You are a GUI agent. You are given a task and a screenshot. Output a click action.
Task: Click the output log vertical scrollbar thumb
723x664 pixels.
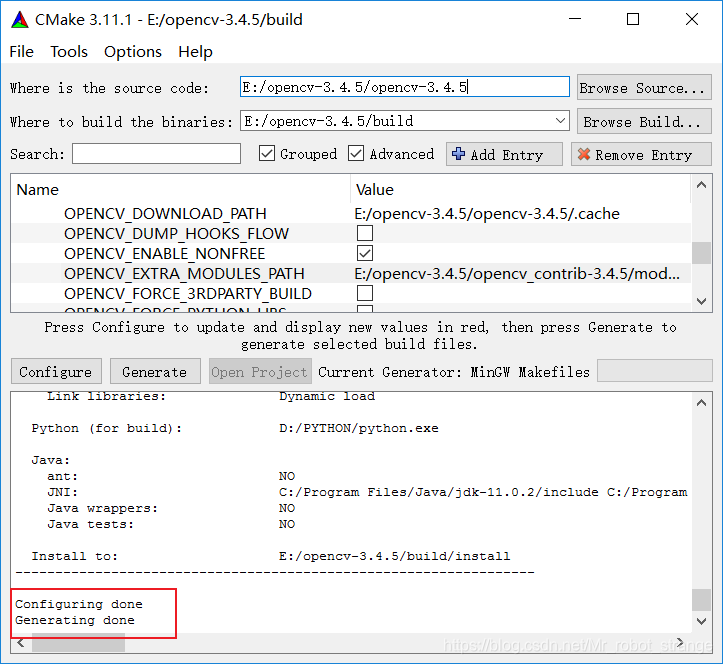click(x=701, y=599)
